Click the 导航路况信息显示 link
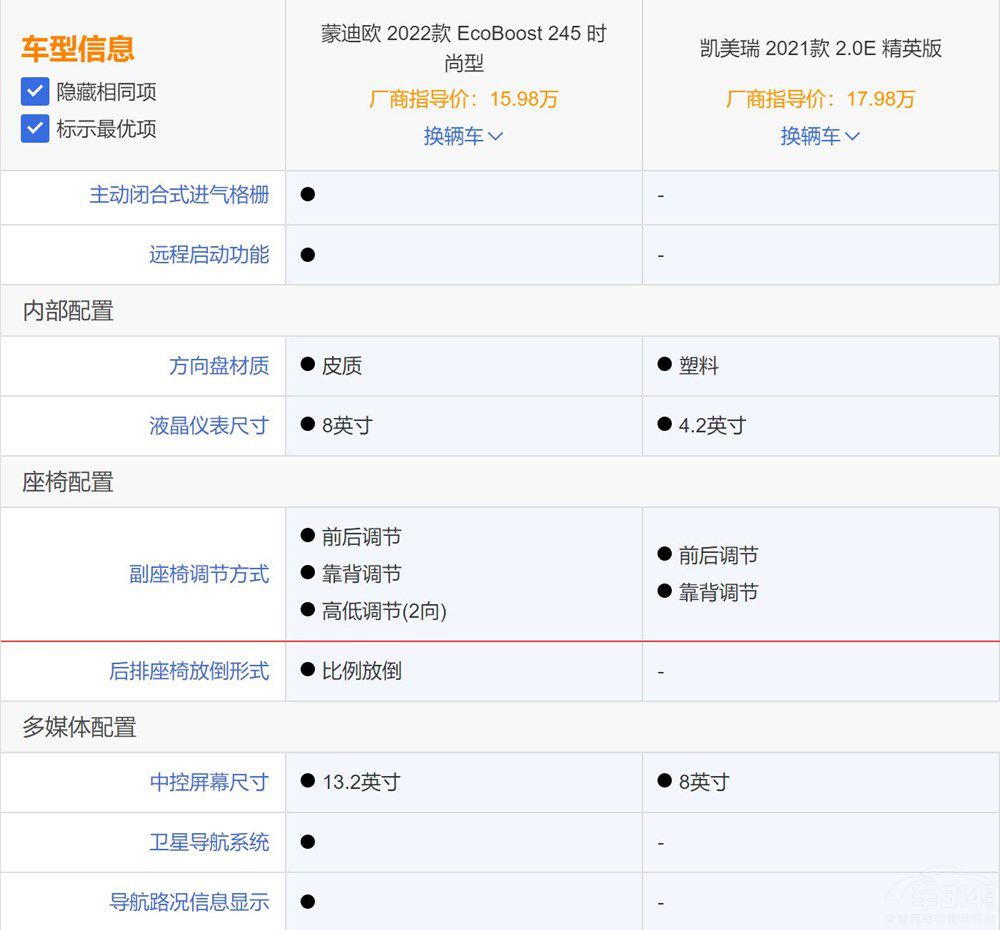This screenshot has height=930, width=1000. pos(189,902)
